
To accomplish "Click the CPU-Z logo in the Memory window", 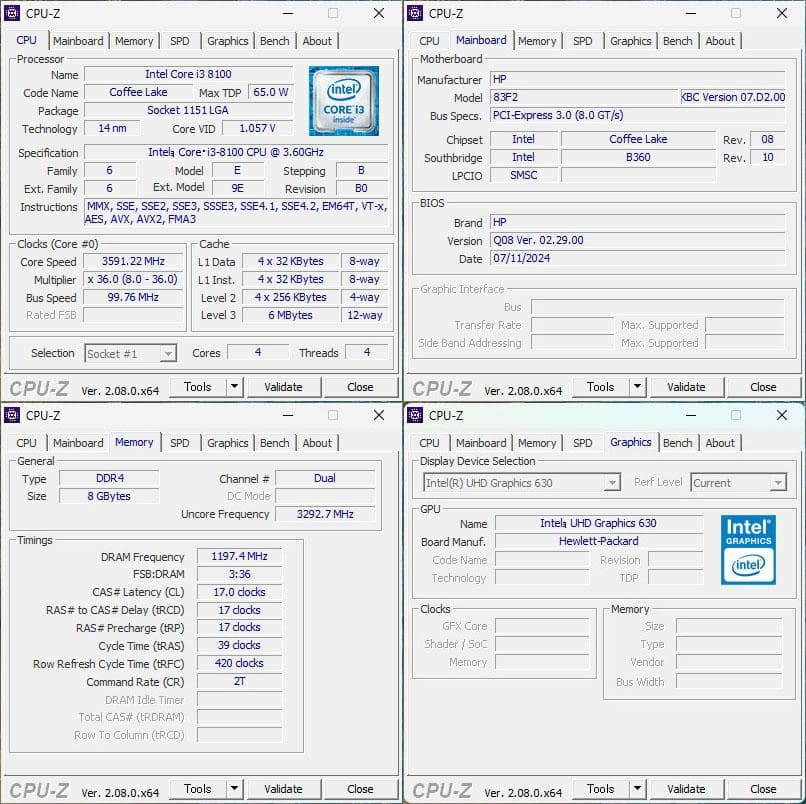I will coord(37,789).
